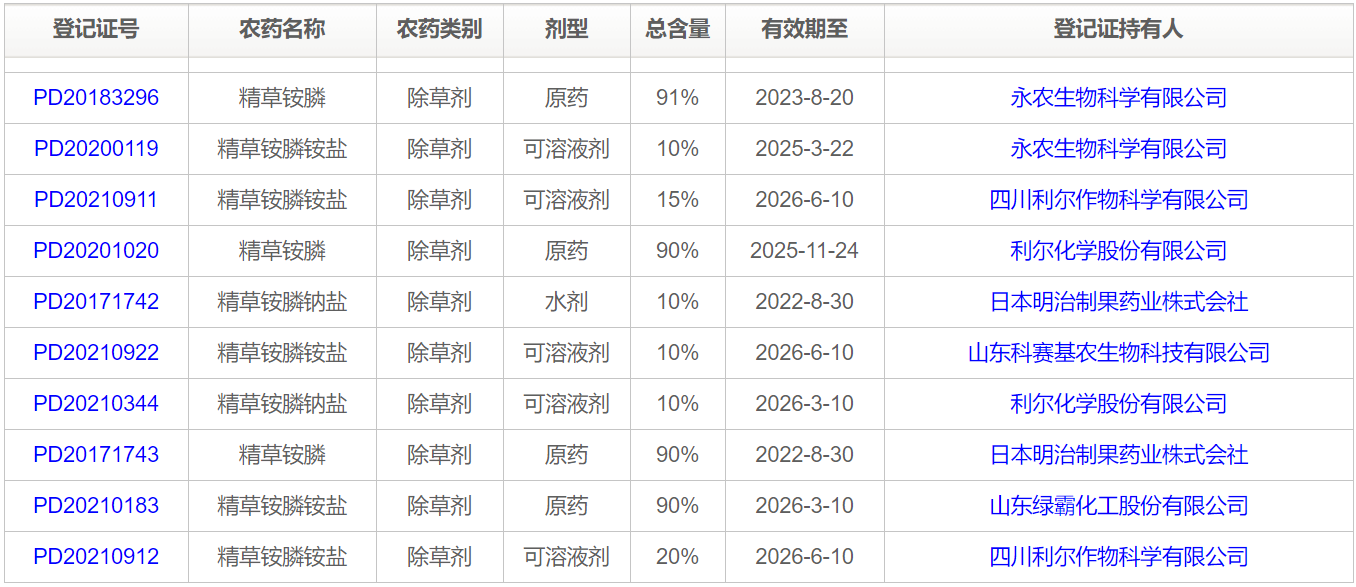Image resolution: width=1356 pixels, height=587 pixels.
Task: Open 利尔化学股份有限公司 in the PD20201020 row
Action: tap(1119, 251)
